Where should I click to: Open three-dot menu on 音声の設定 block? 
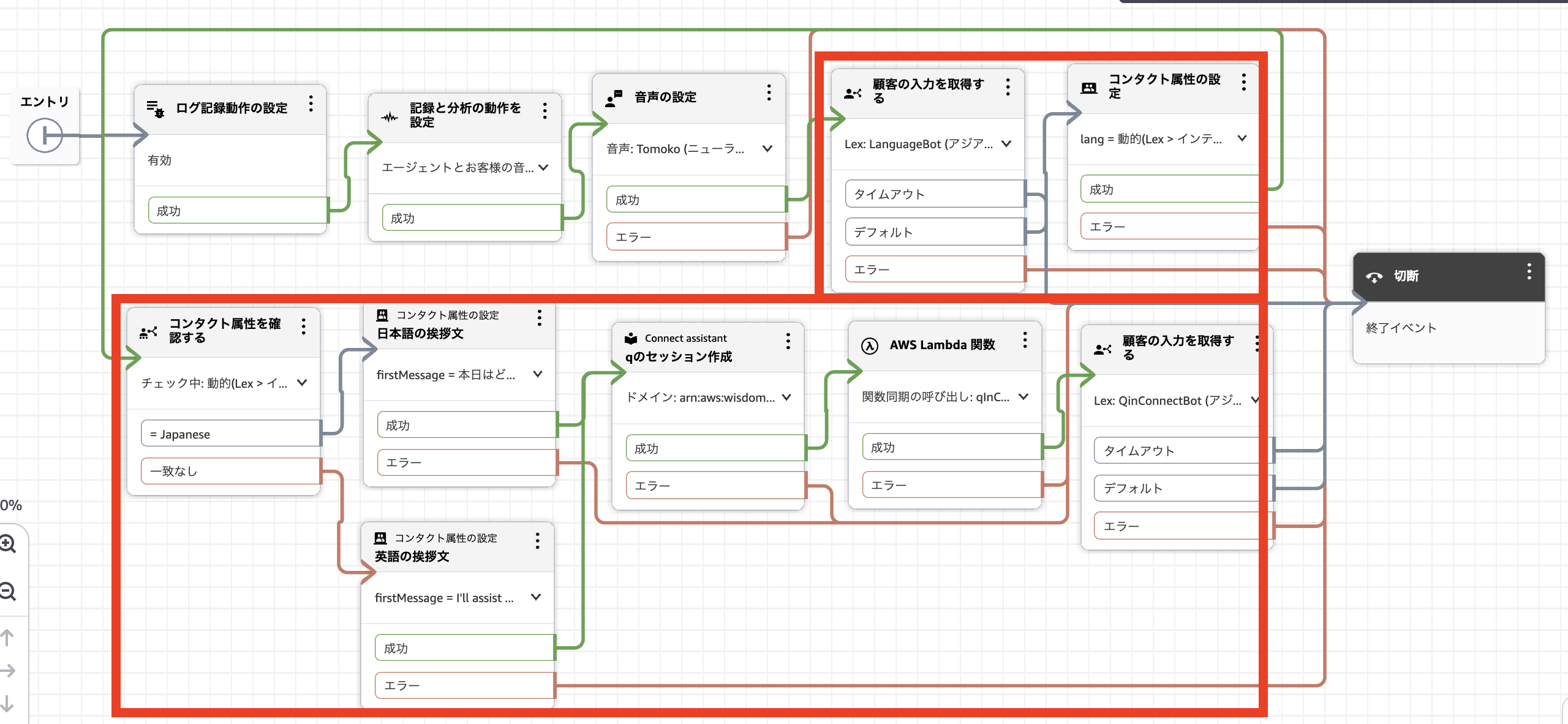coord(769,93)
